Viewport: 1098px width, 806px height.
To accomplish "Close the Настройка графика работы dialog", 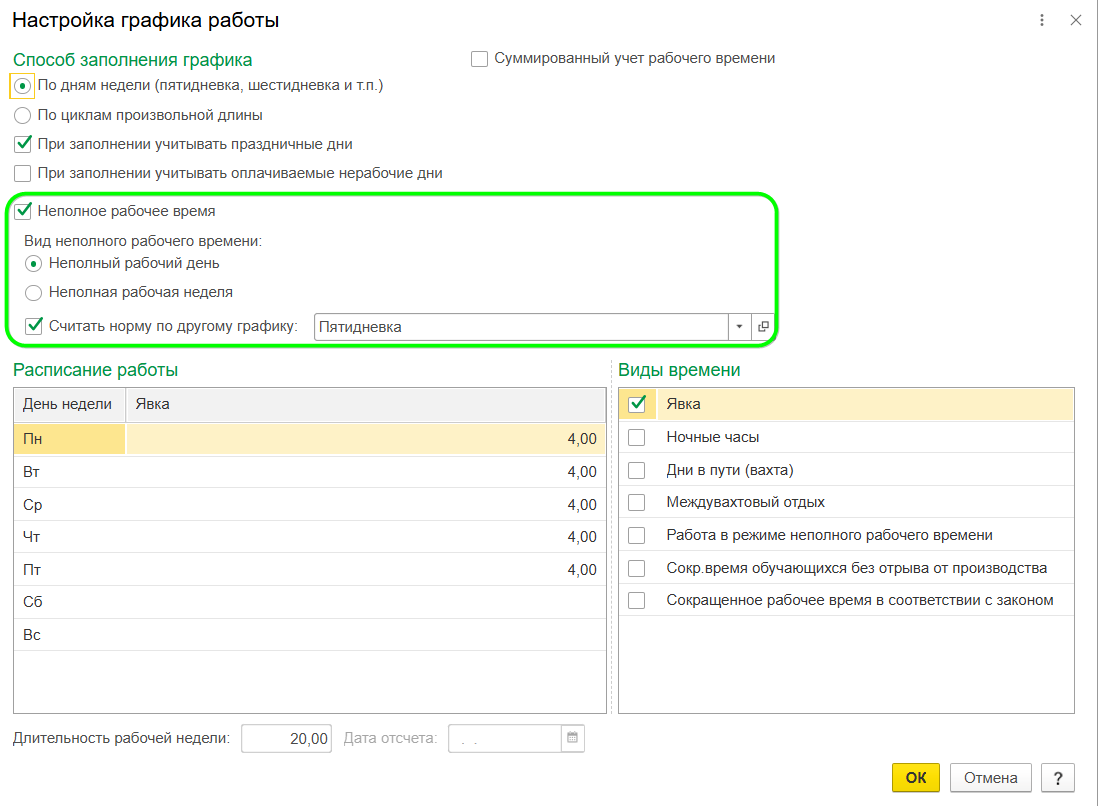I will [1076, 20].
